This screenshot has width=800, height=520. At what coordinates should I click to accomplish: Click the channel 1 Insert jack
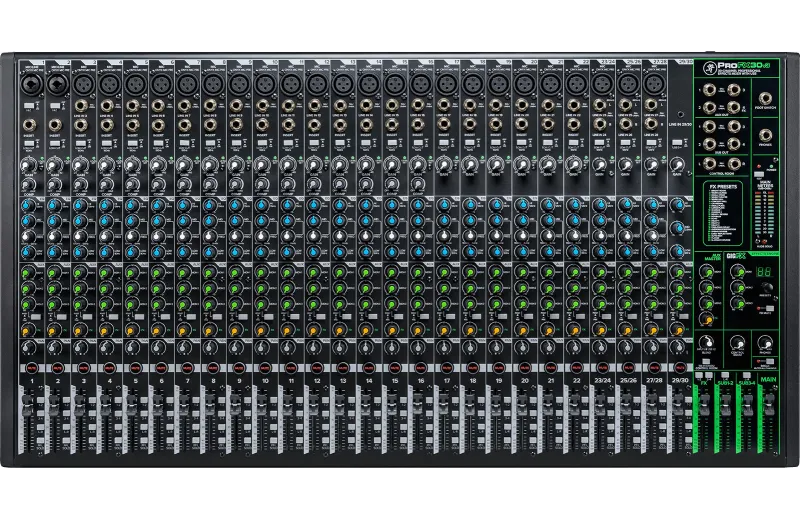(29, 125)
